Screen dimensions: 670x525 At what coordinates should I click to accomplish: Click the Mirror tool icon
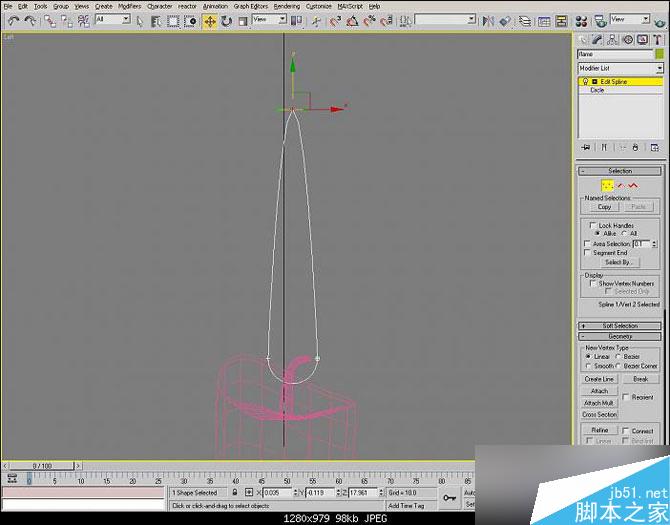[488, 21]
